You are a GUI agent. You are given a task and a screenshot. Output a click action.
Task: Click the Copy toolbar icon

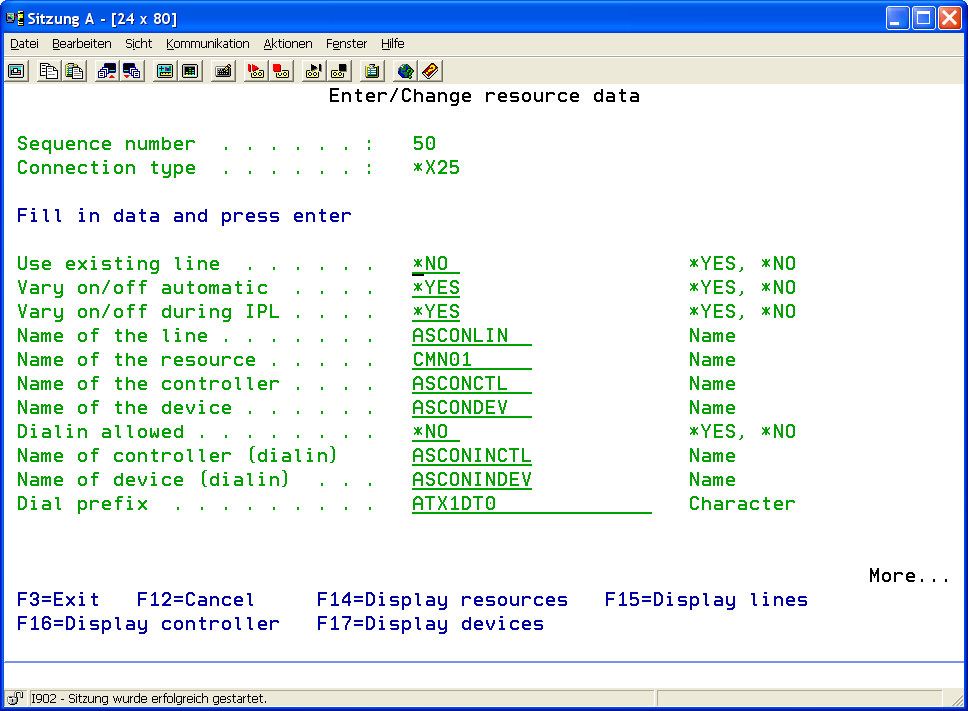(x=49, y=71)
